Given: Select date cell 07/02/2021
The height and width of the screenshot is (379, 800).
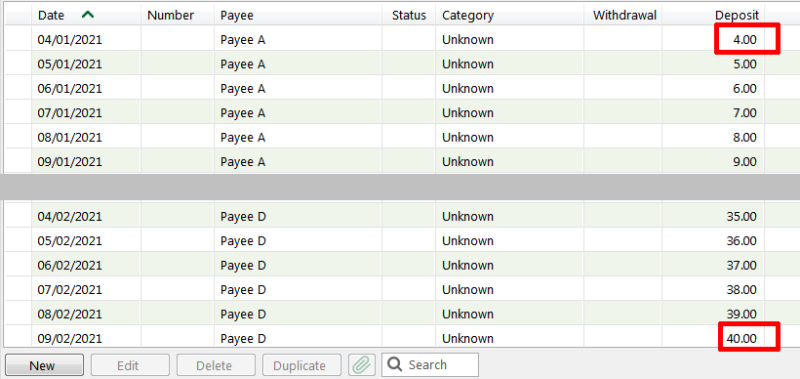Looking at the screenshot, I should pyautogui.click(x=70, y=289).
